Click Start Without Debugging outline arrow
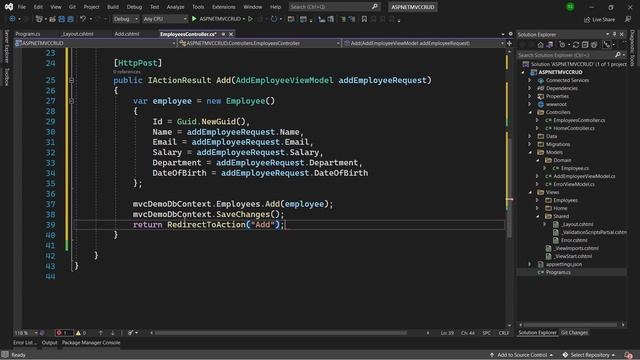This screenshot has height=360, width=640. 251,19
